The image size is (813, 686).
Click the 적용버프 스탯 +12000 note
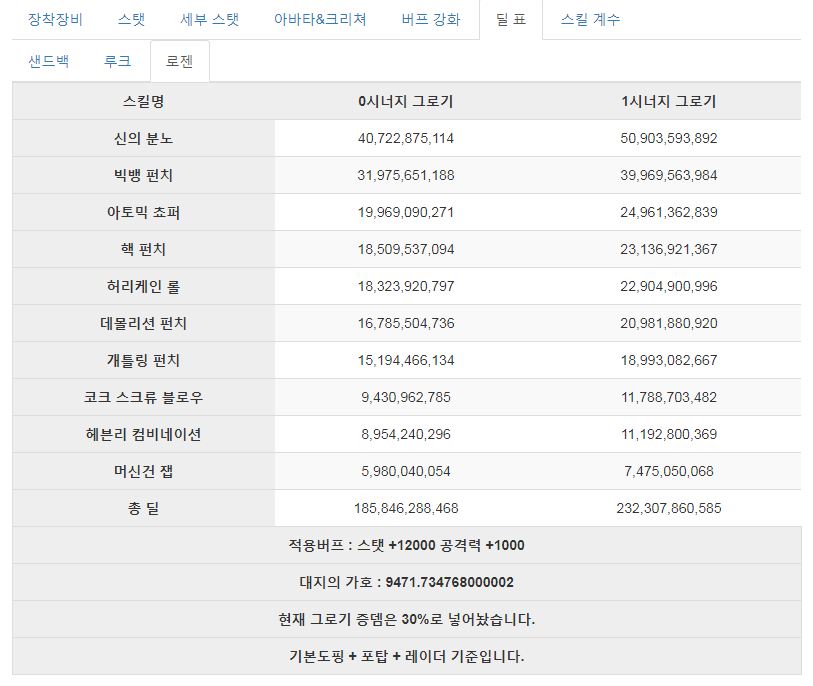point(406,545)
